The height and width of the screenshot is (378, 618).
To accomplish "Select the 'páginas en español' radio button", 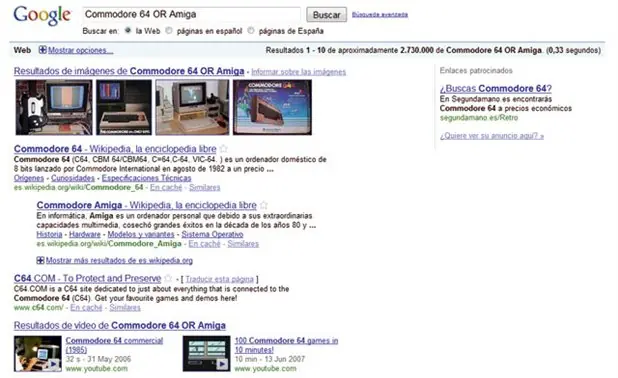I will click(x=169, y=30).
